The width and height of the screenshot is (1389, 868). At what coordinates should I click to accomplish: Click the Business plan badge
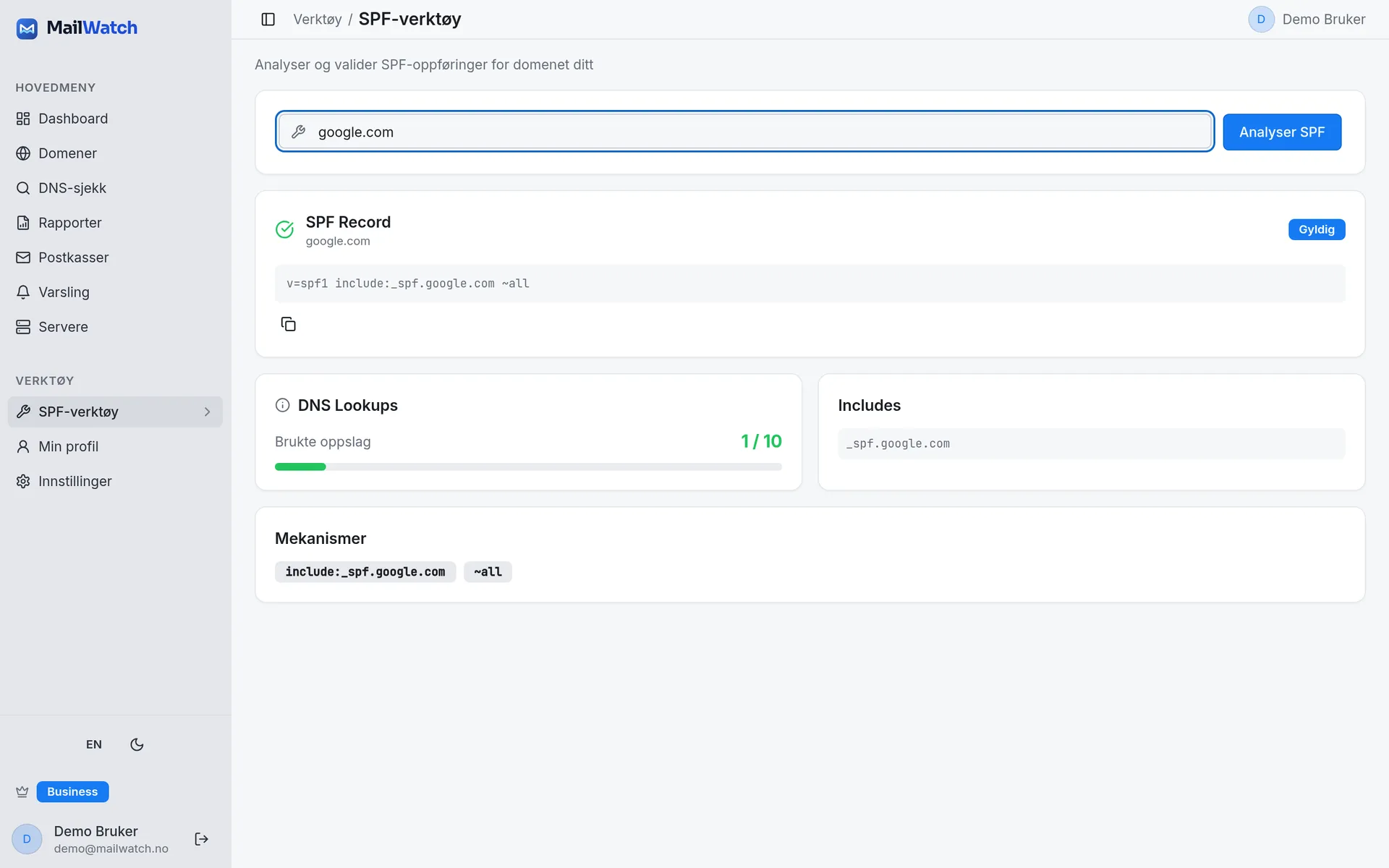tap(72, 792)
